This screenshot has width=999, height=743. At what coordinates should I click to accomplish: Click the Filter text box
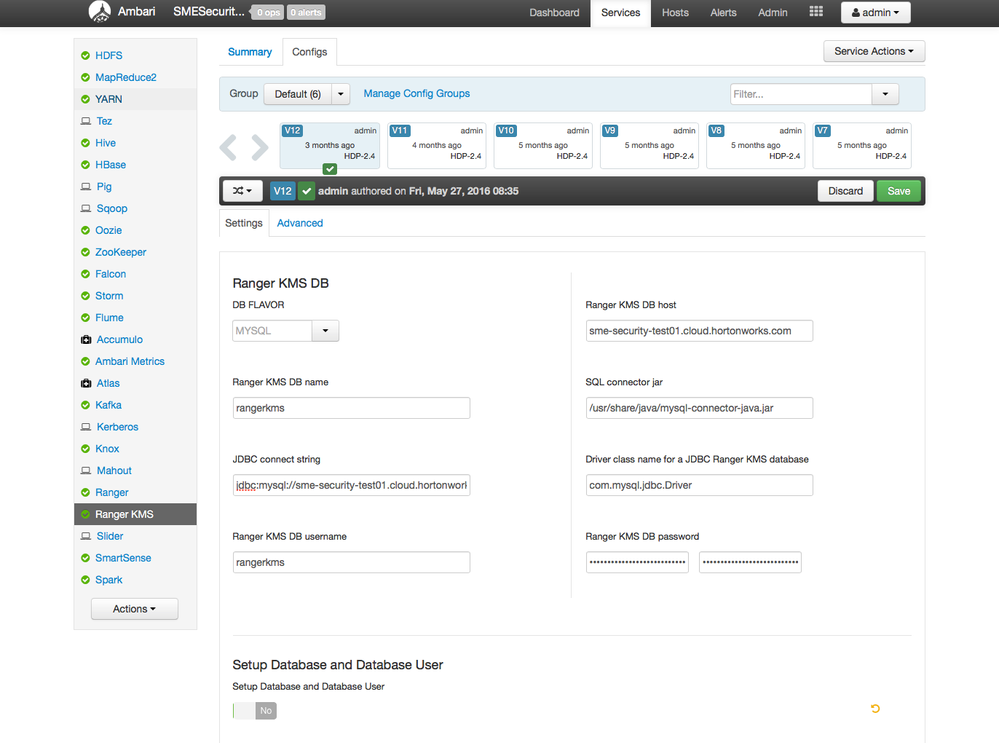(x=801, y=94)
